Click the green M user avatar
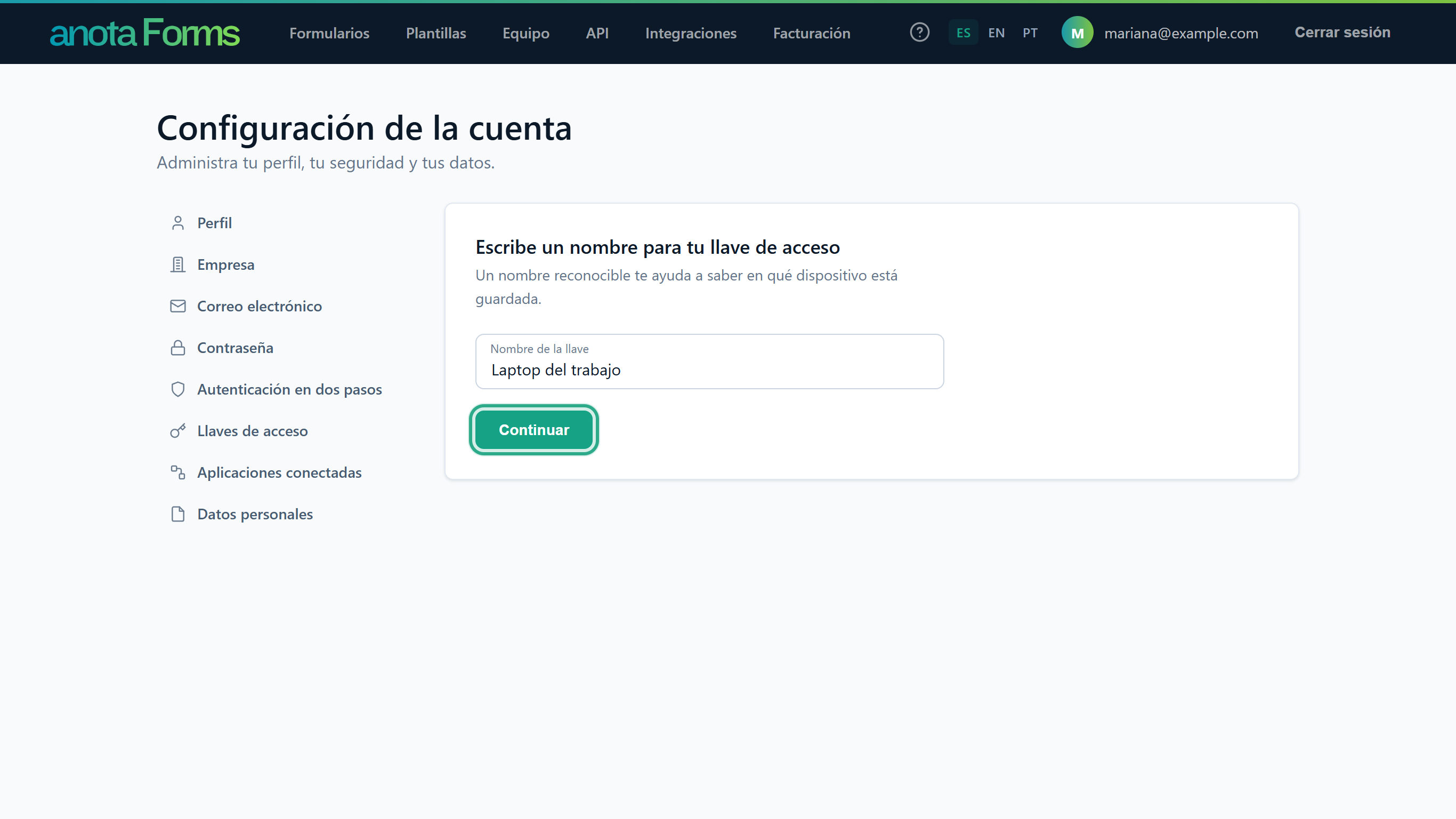 tap(1077, 33)
